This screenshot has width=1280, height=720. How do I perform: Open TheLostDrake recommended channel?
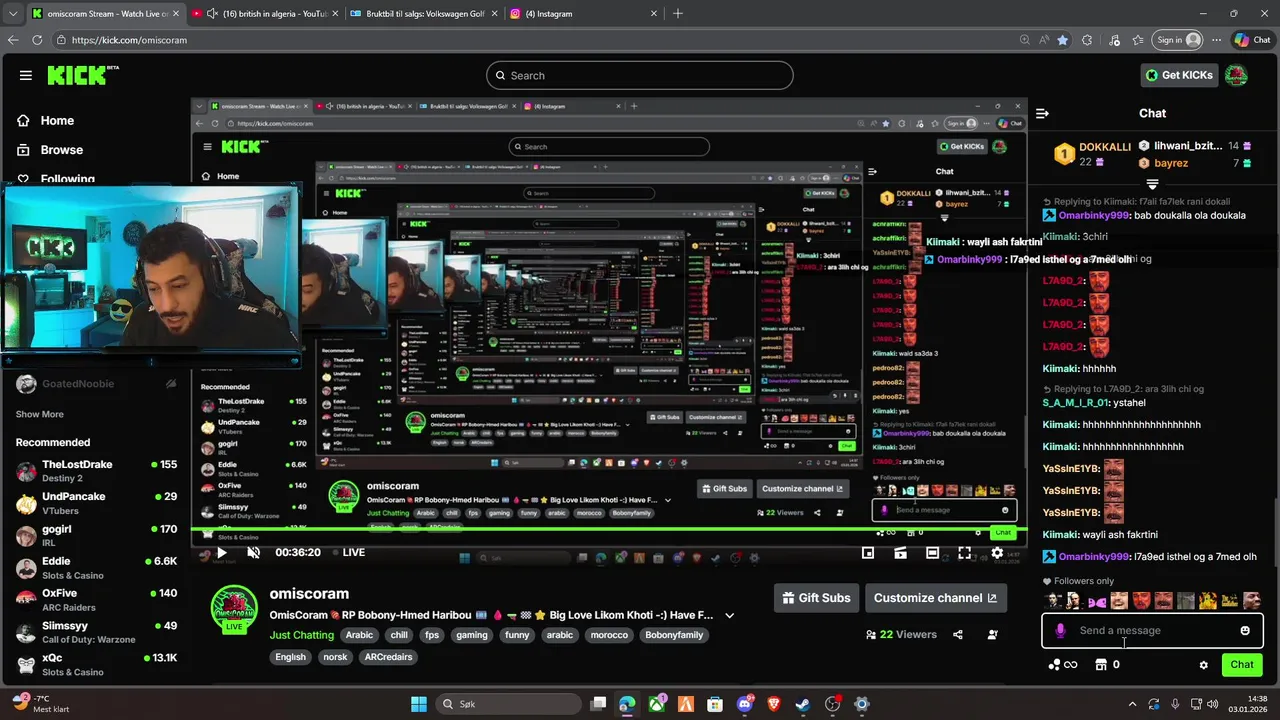(x=96, y=470)
